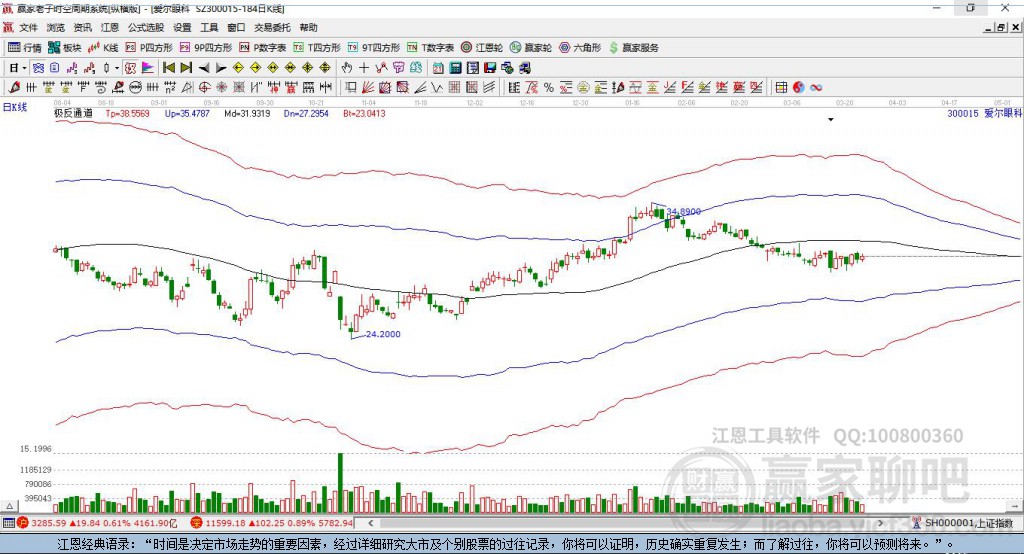
Task: Click first yellow diamond arrow icon
Action: point(238,68)
